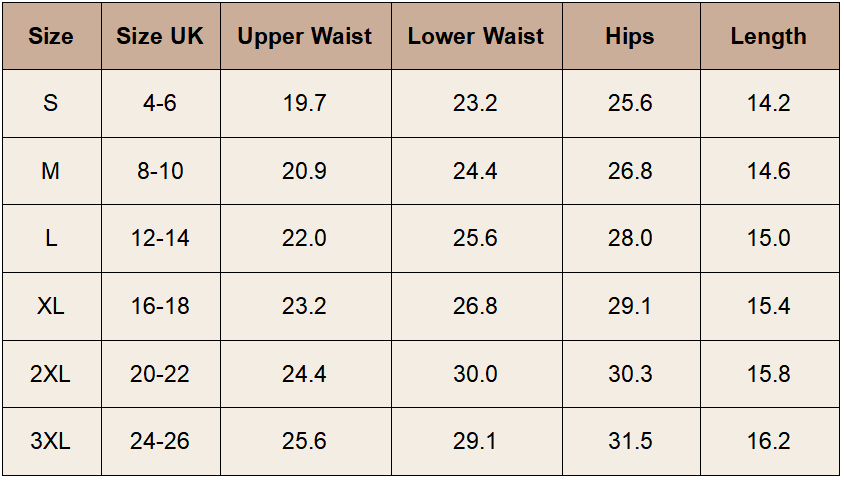Click the XL size row label
This screenshot has width=844, height=481.
point(51,306)
